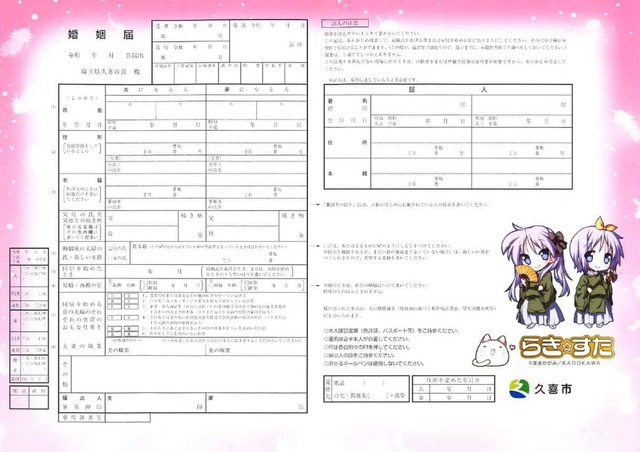Check the wife's 初婚 box
640x452 pixels.
(x=210, y=285)
